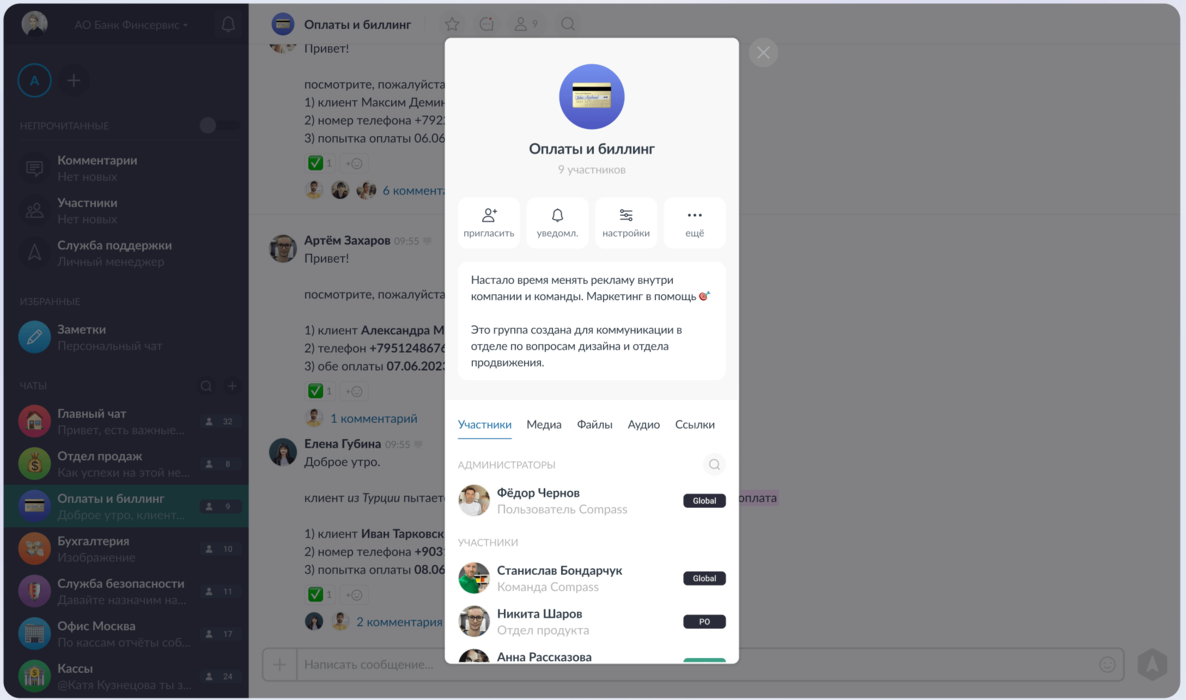Image resolution: width=1186 pixels, height=700 pixels.
Task: Click the Написать сообщение input field
Action: click(x=696, y=664)
